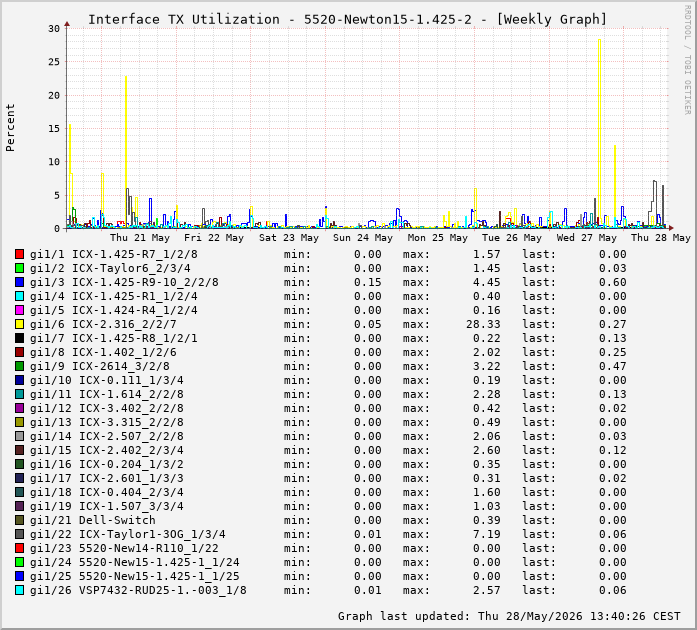Click max value 2.60 for gi1/15
The height and width of the screenshot is (630, 697).
click(x=487, y=450)
